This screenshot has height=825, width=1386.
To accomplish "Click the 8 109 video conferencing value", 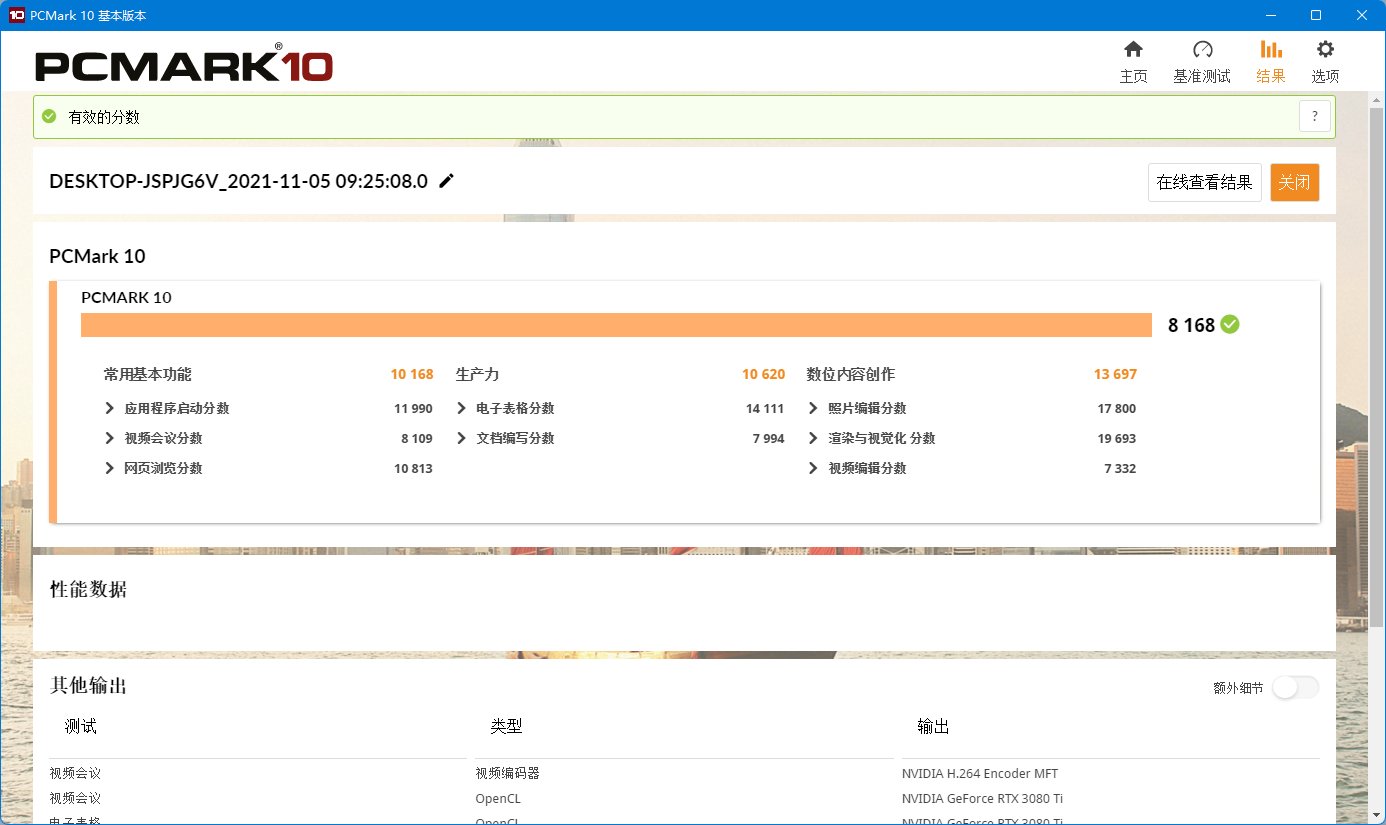I will 417,438.
